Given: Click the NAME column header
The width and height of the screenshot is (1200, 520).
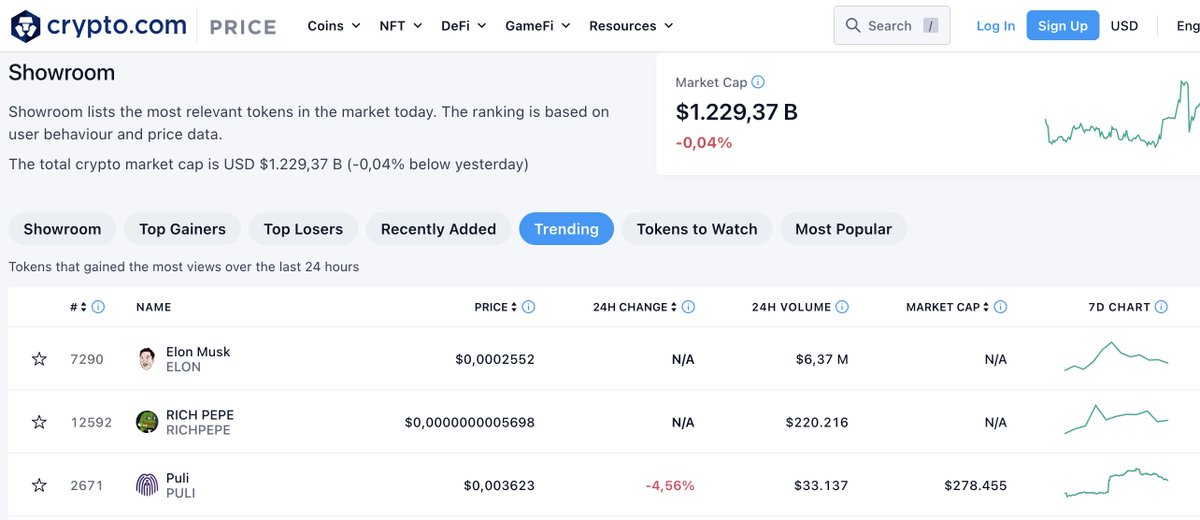Looking at the screenshot, I should 154,307.
